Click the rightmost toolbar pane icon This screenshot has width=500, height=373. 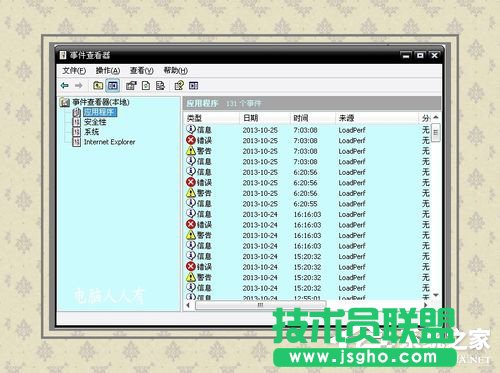[193, 86]
